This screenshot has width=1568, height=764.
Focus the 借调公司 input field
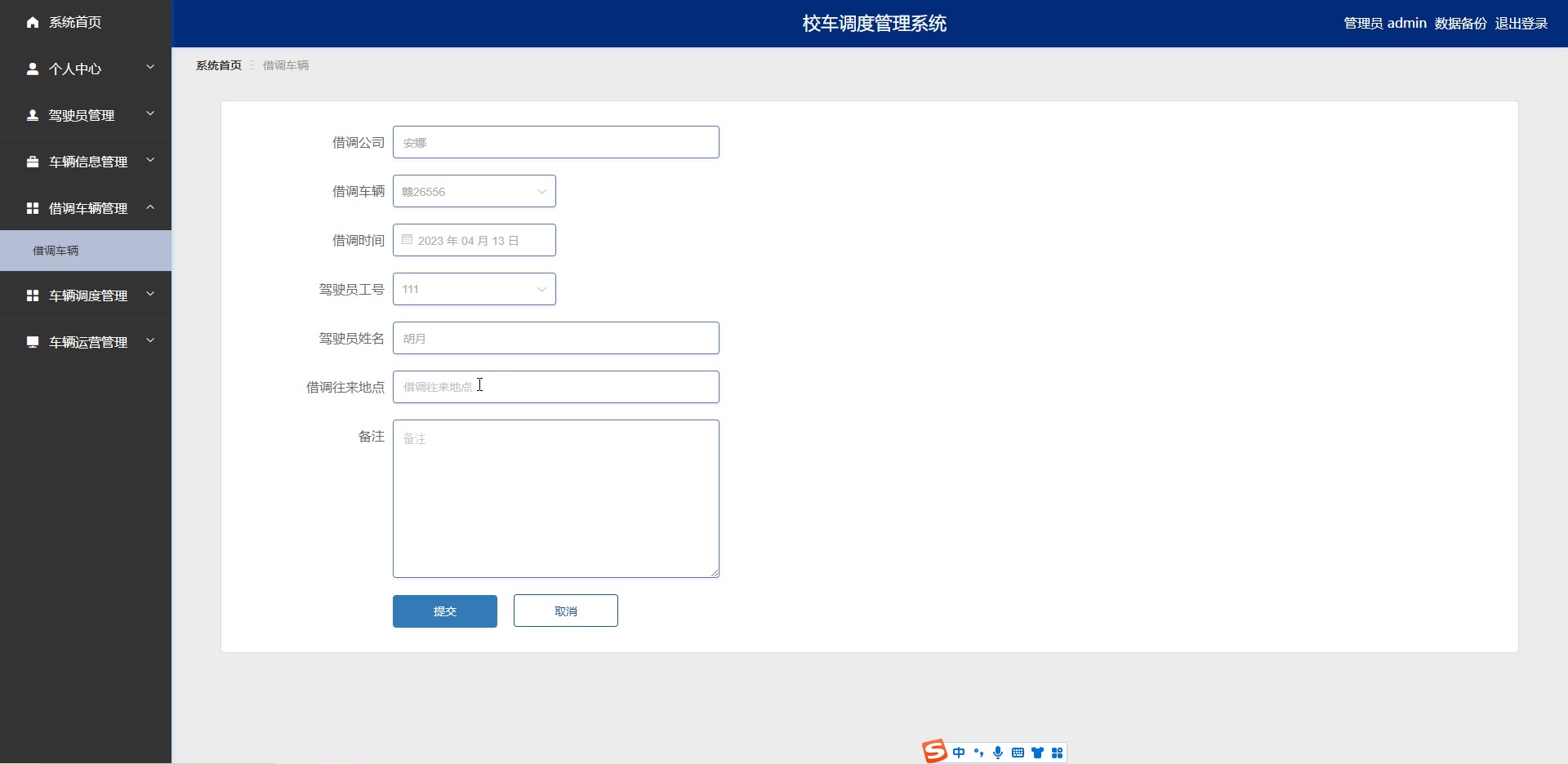tap(556, 142)
